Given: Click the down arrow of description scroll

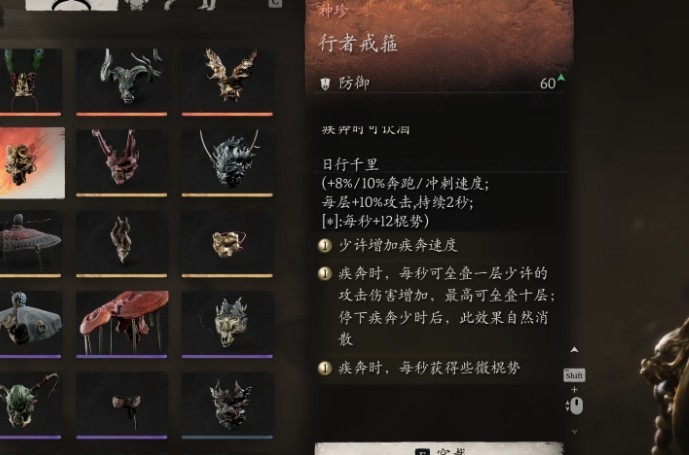Looking at the screenshot, I should tap(574, 432).
